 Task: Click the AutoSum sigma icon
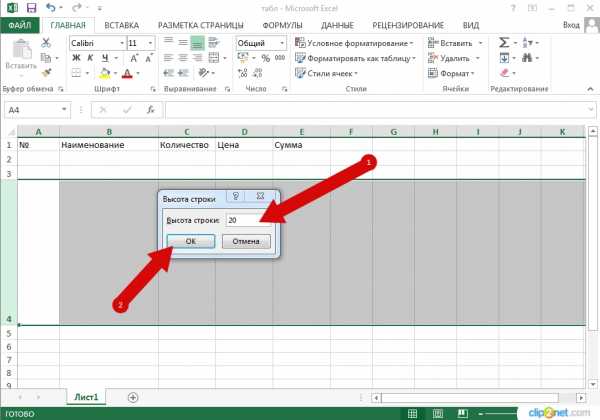pos(504,42)
